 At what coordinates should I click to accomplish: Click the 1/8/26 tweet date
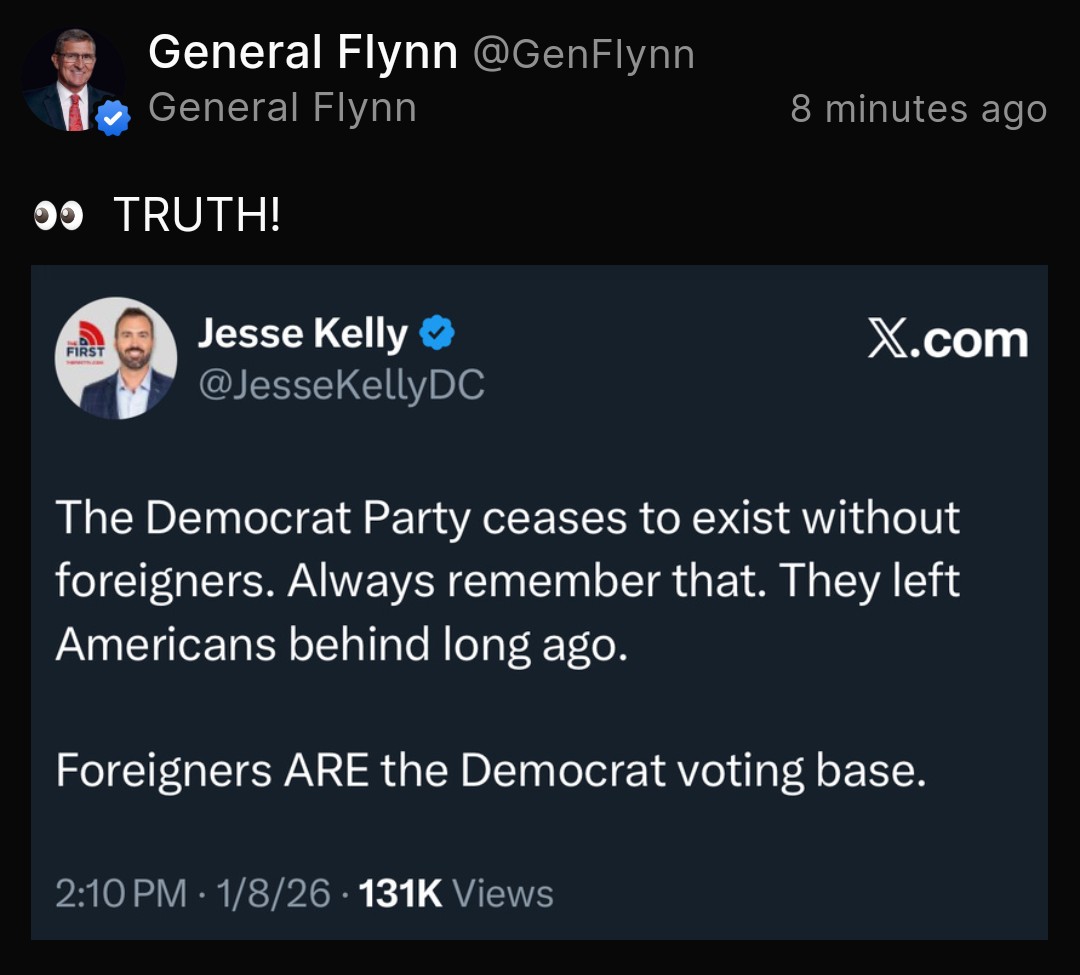tap(265, 893)
